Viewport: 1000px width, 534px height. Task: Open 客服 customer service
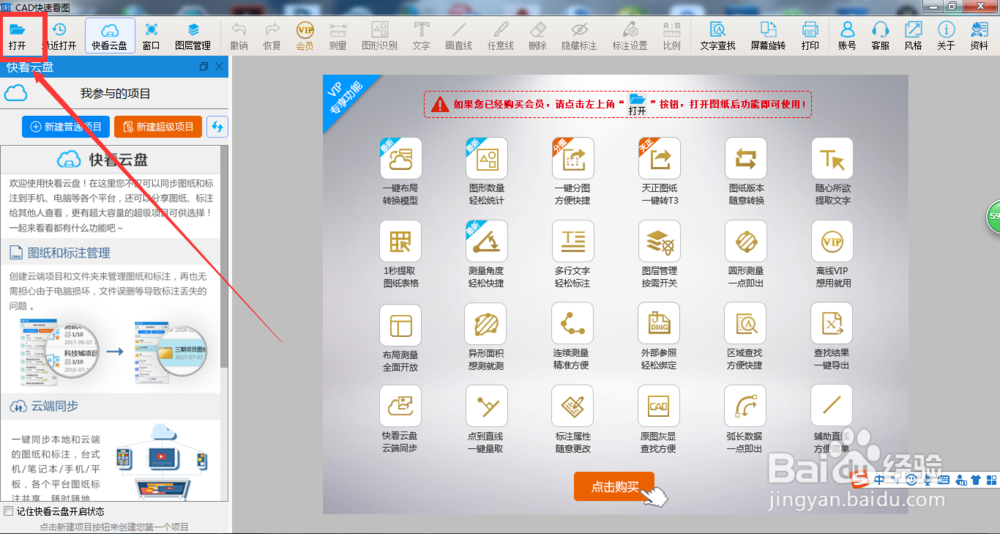pyautogui.click(x=881, y=36)
